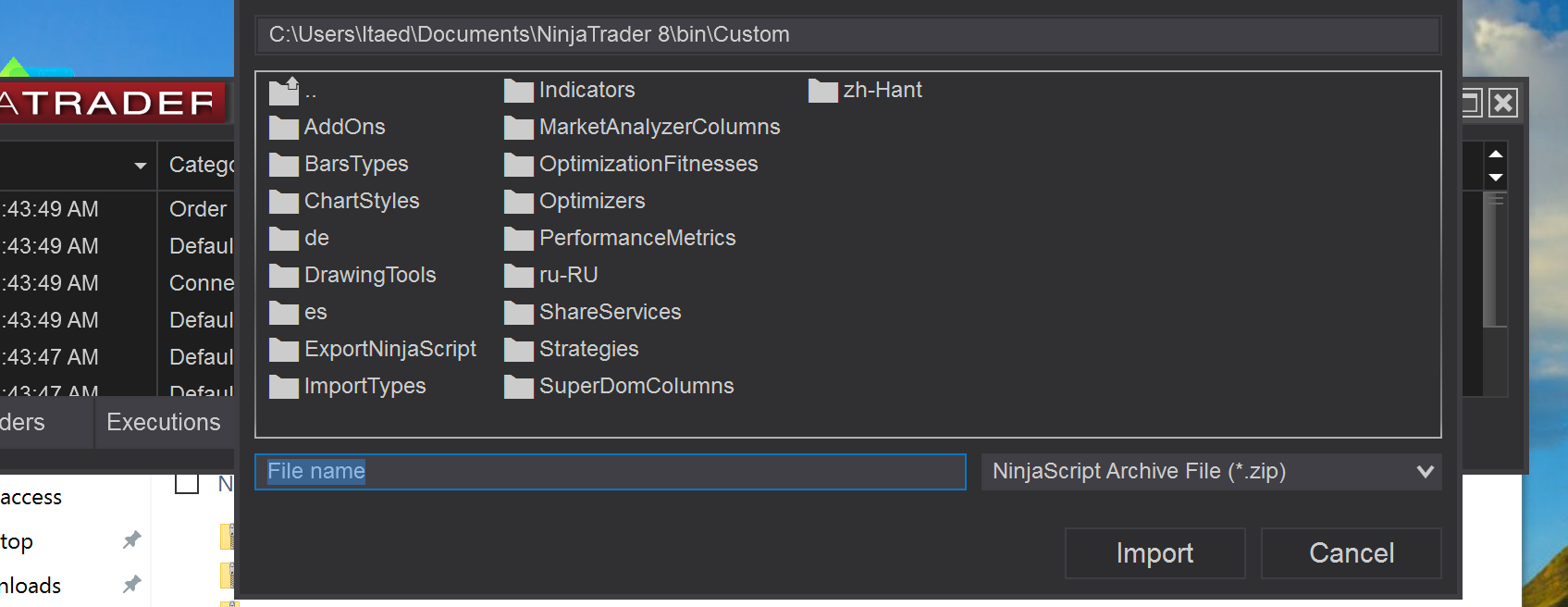Click the Cancel button
The height and width of the screenshot is (607, 1568).
coord(1352,553)
